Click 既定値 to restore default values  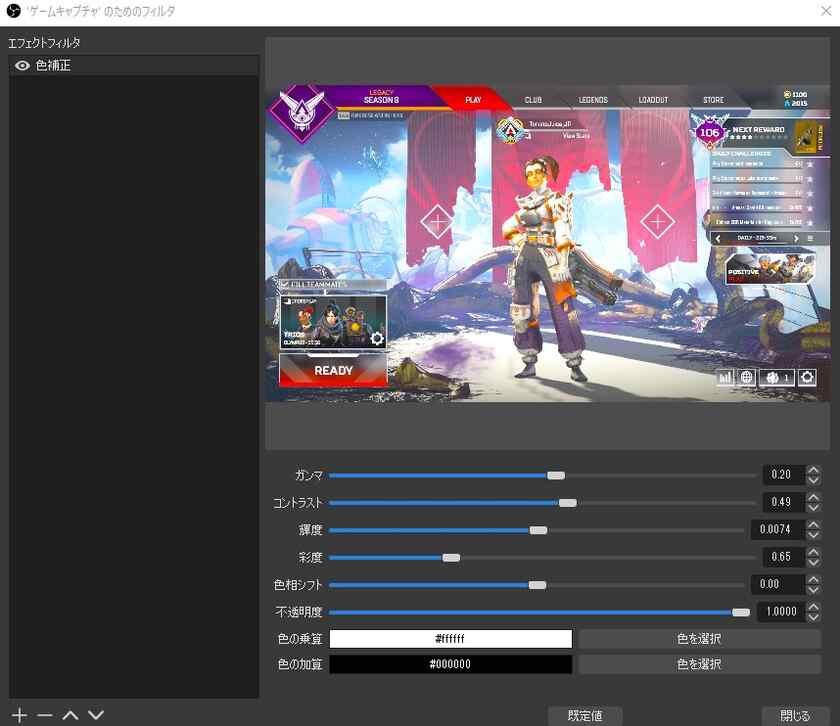583,716
